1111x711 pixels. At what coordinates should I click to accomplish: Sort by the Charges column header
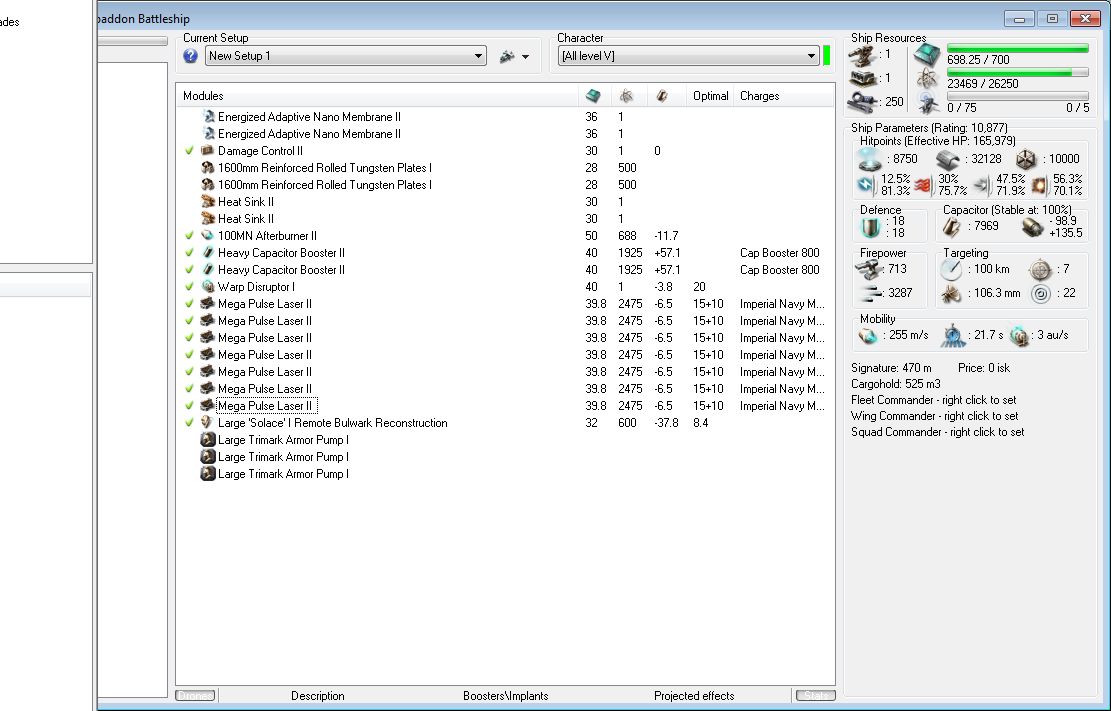[784, 96]
